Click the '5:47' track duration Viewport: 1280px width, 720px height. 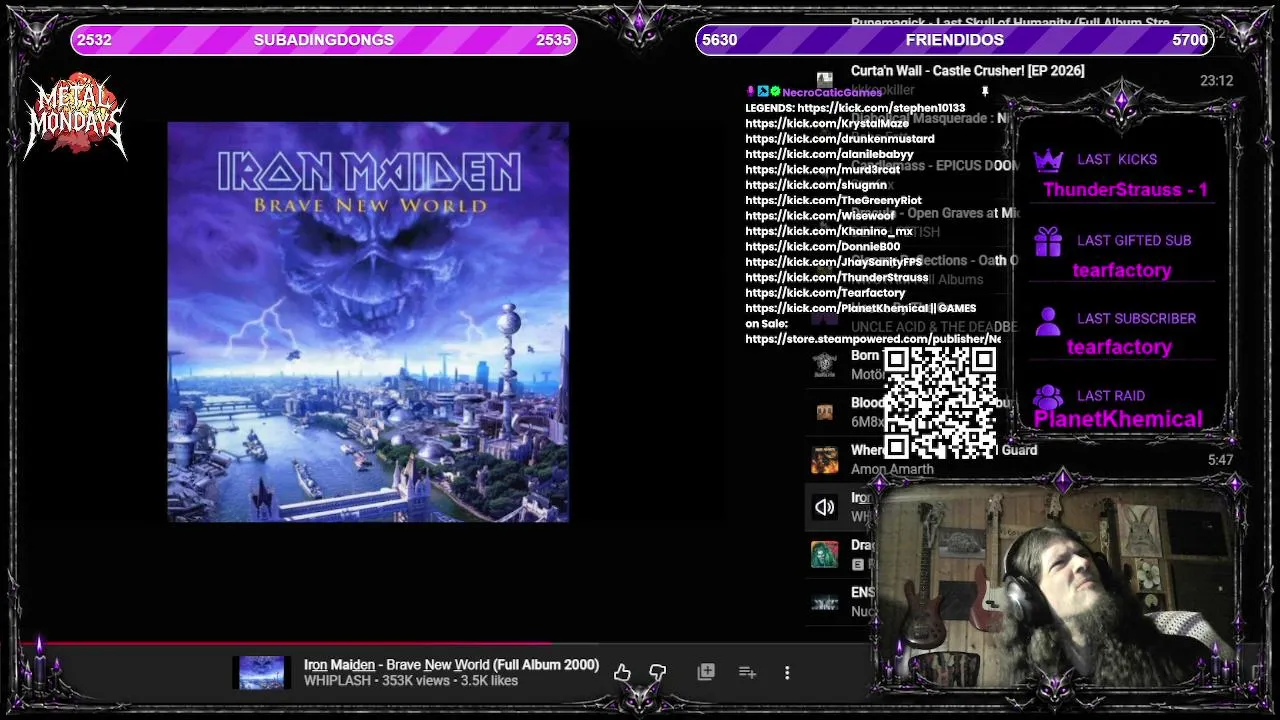[1220, 461]
